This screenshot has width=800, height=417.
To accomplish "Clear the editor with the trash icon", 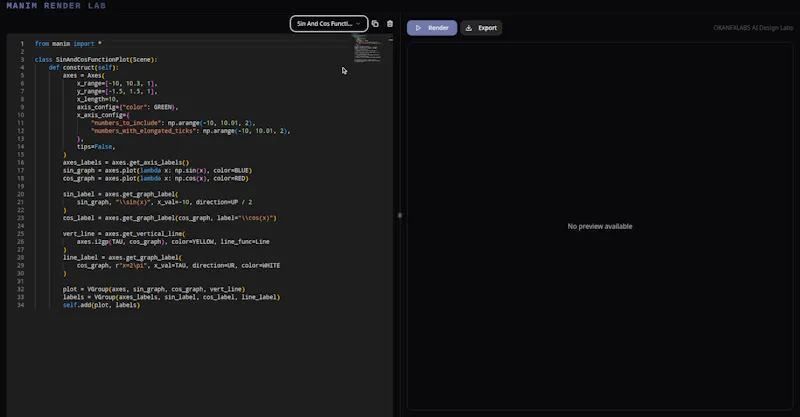I will click(x=390, y=23).
